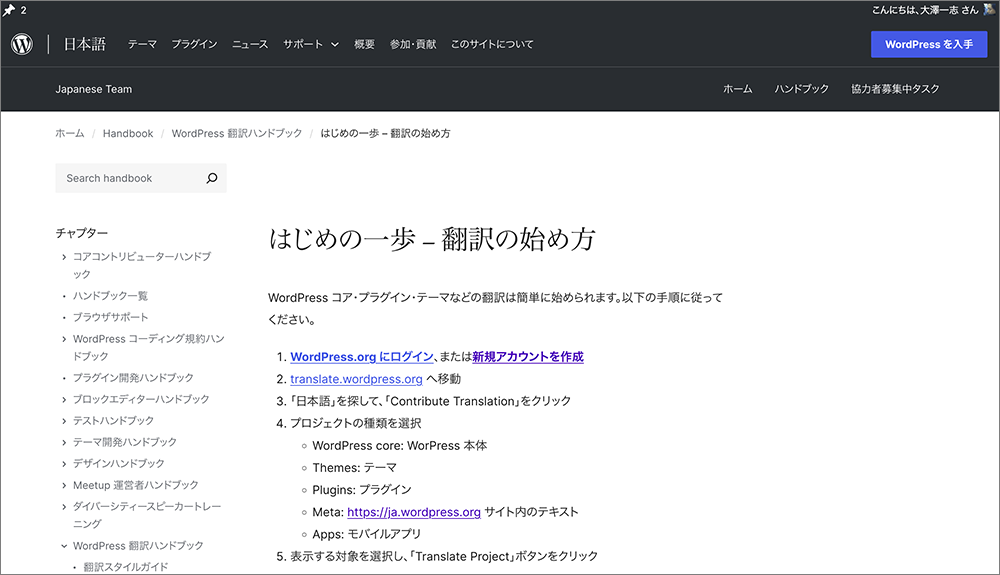Collapse the WordPress 翻訳ハンドブック chapter chevron
Viewport: 1000px width, 575px height.
coord(64,546)
